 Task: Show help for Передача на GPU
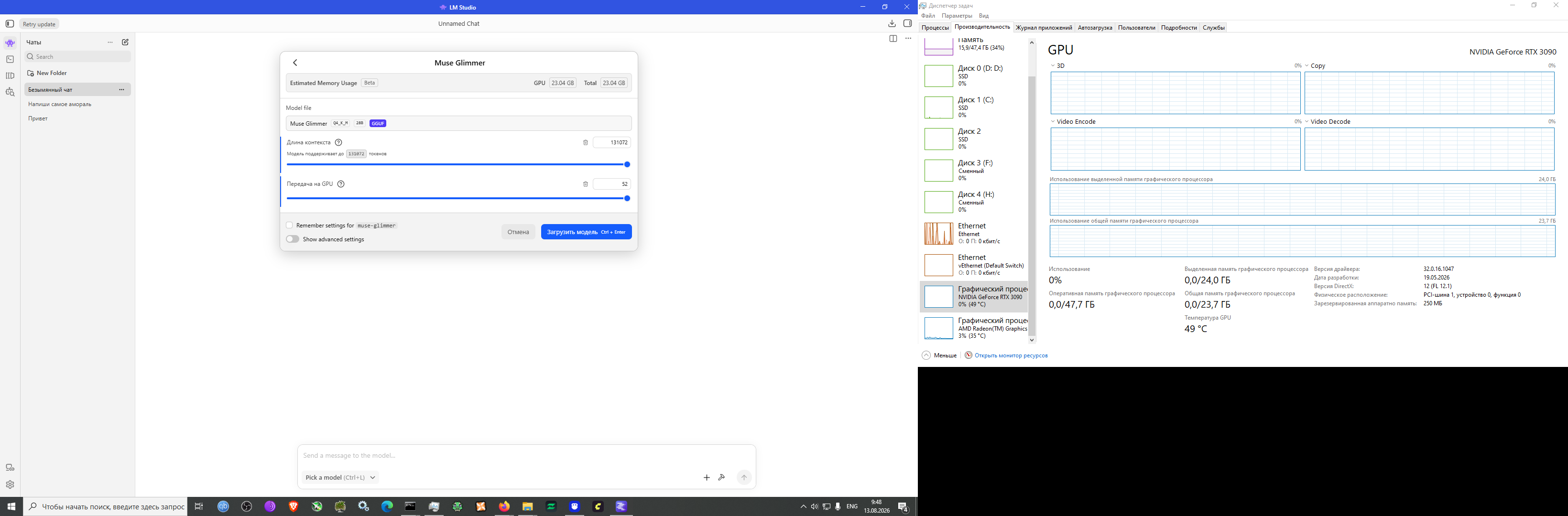pyautogui.click(x=341, y=184)
